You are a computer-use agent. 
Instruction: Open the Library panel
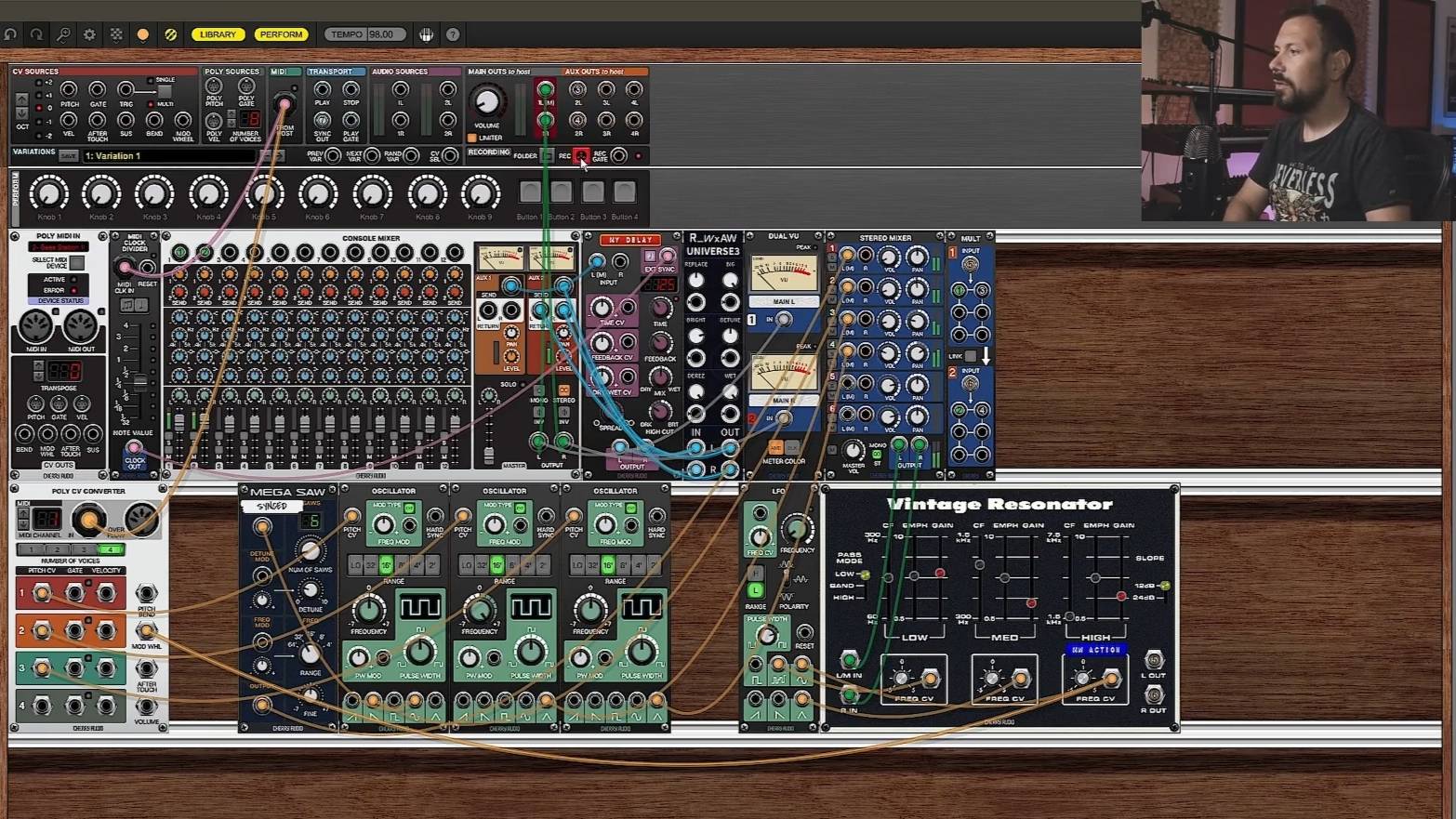218,34
